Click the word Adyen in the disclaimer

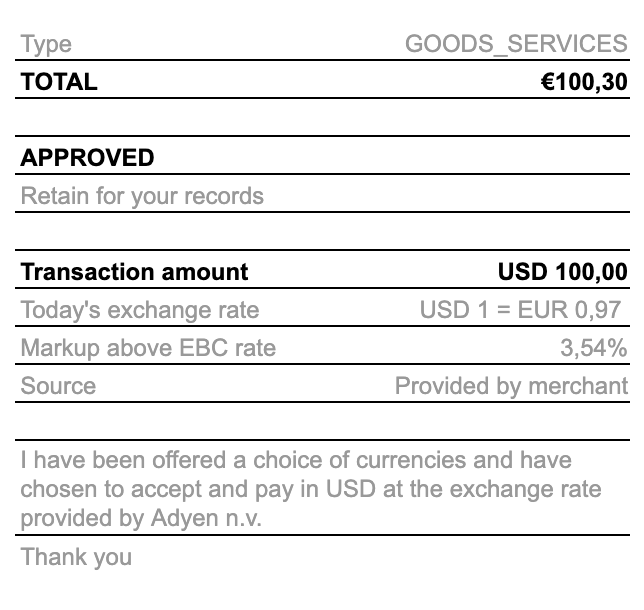pos(184,519)
